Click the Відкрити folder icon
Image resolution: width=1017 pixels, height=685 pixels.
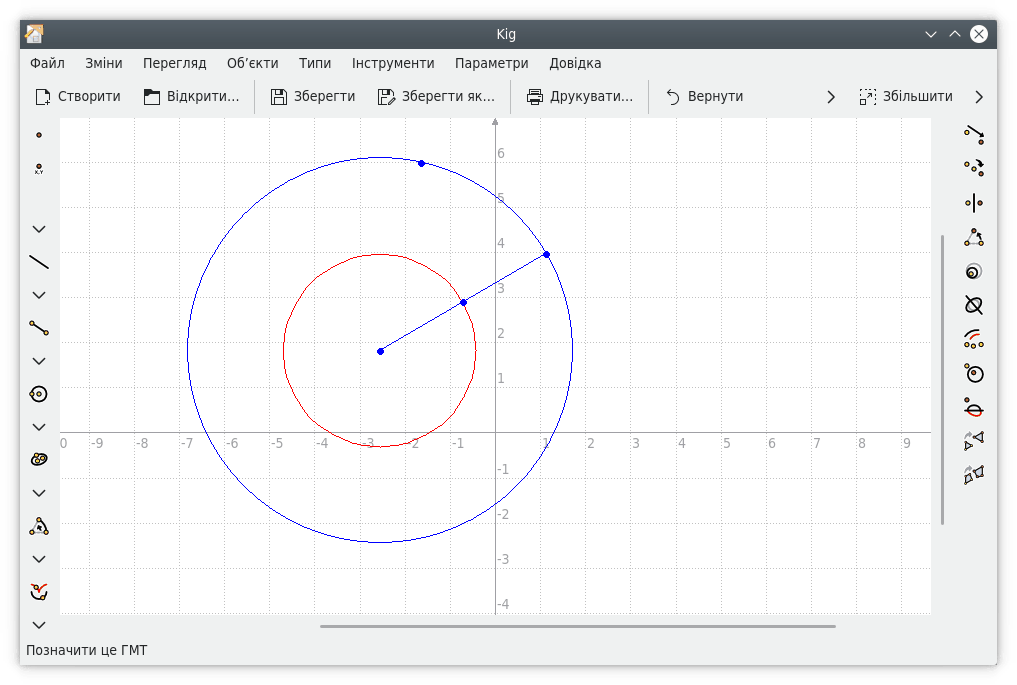click(152, 97)
